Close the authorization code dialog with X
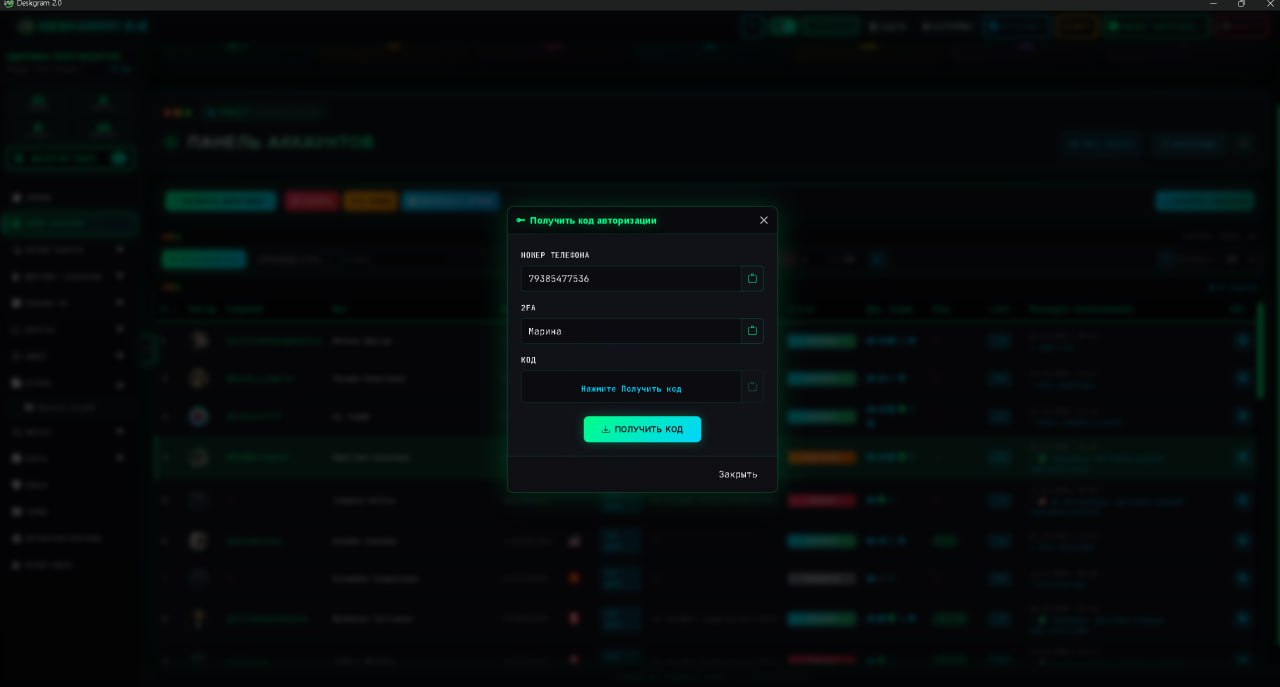Image resolution: width=1280 pixels, height=687 pixels. point(764,220)
